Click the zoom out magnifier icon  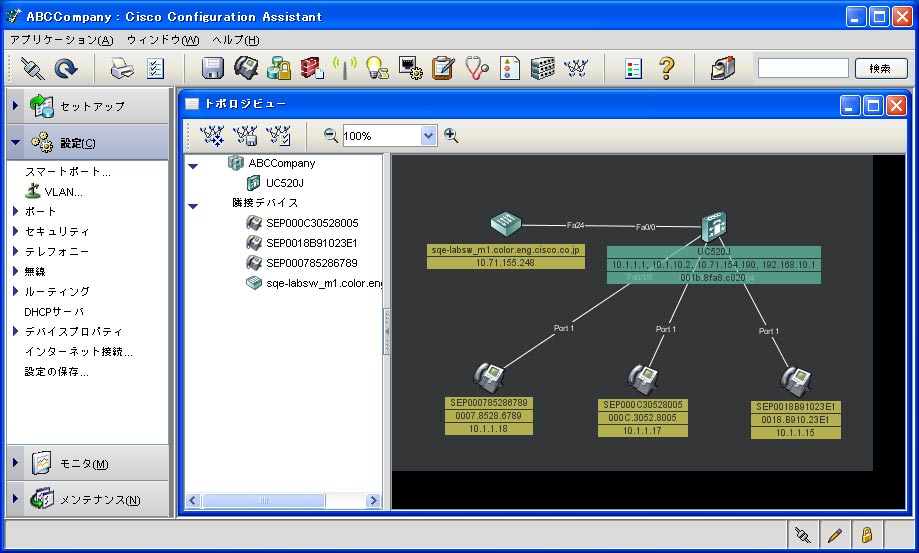[331, 135]
